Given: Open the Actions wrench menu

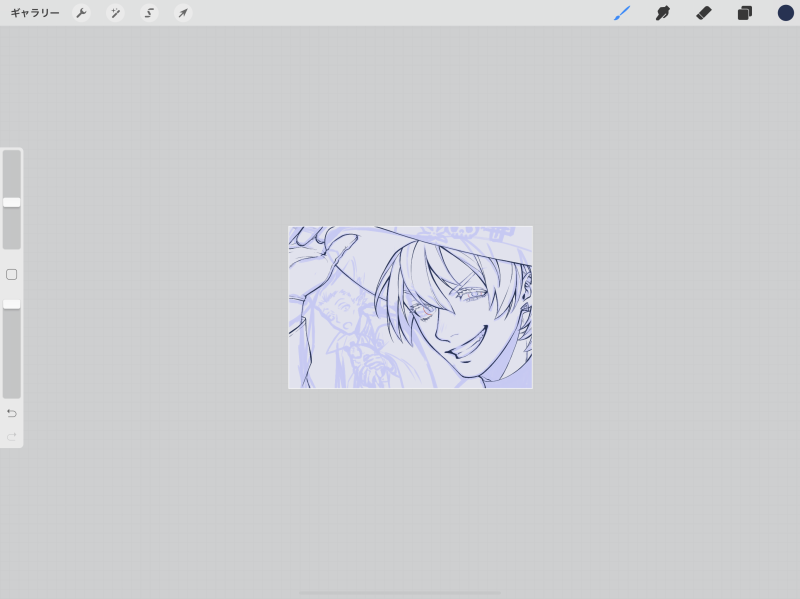Looking at the screenshot, I should [x=81, y=13].
